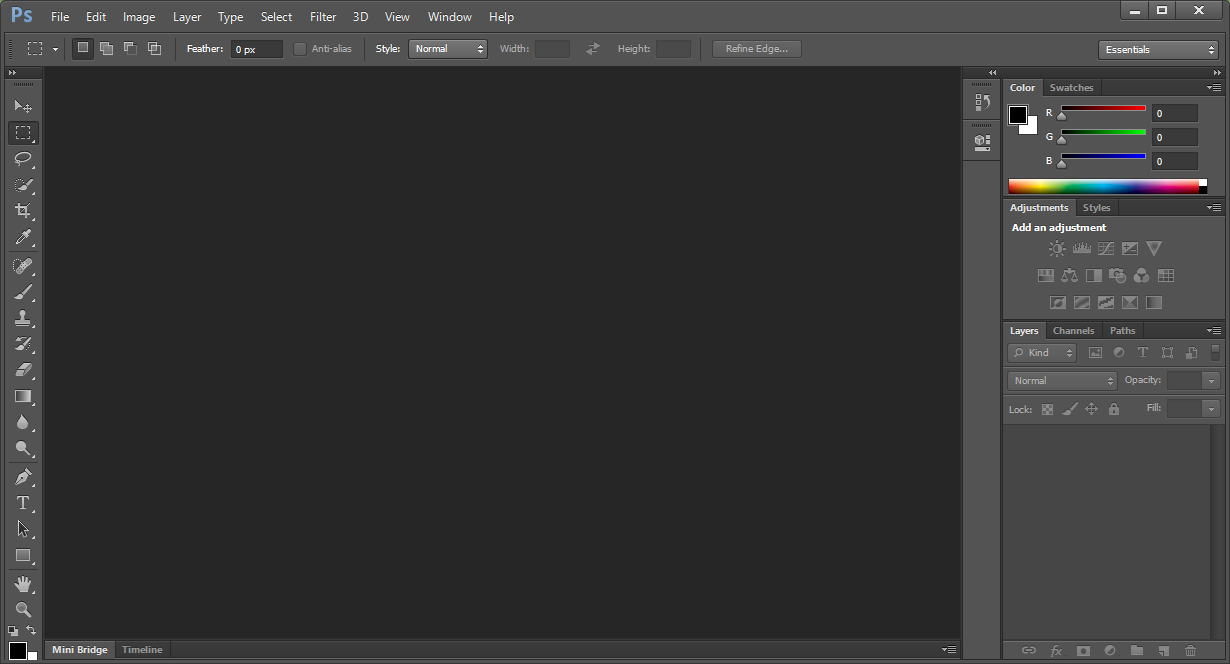Swap width and height values

pos(593,48)
